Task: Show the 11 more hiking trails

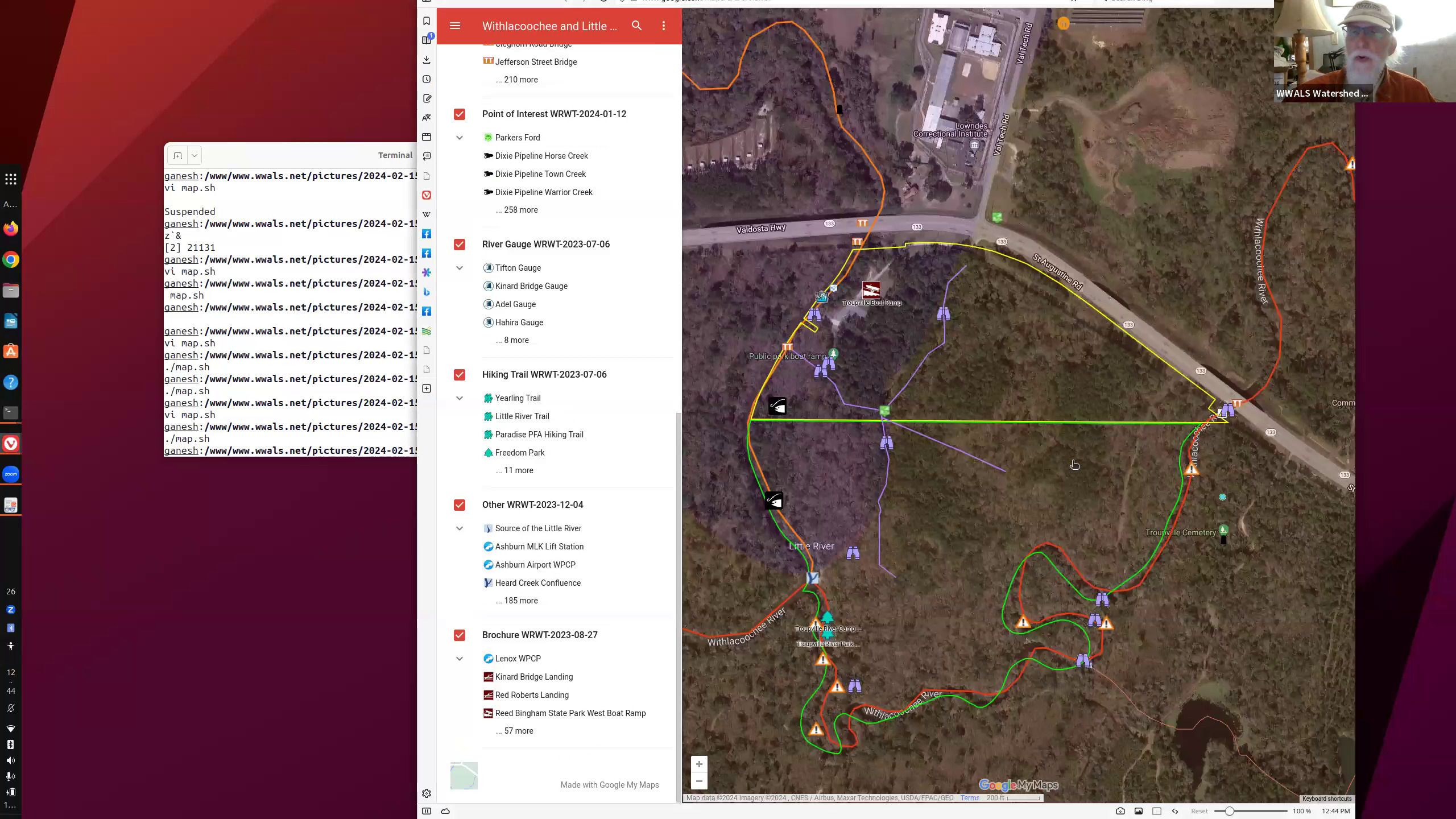Action: point(514,470)
